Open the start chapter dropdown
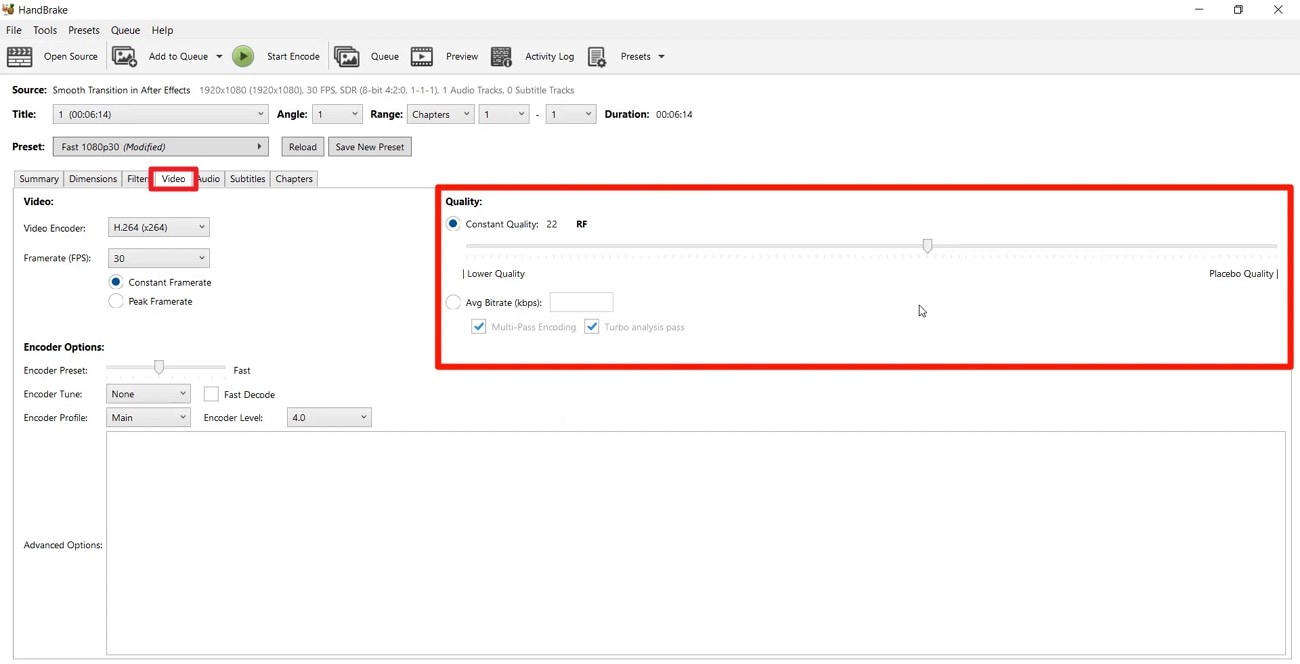Image resolution: width=1300 pixels, height=664 pixels. pyautogui.click(x=503, y=114)
